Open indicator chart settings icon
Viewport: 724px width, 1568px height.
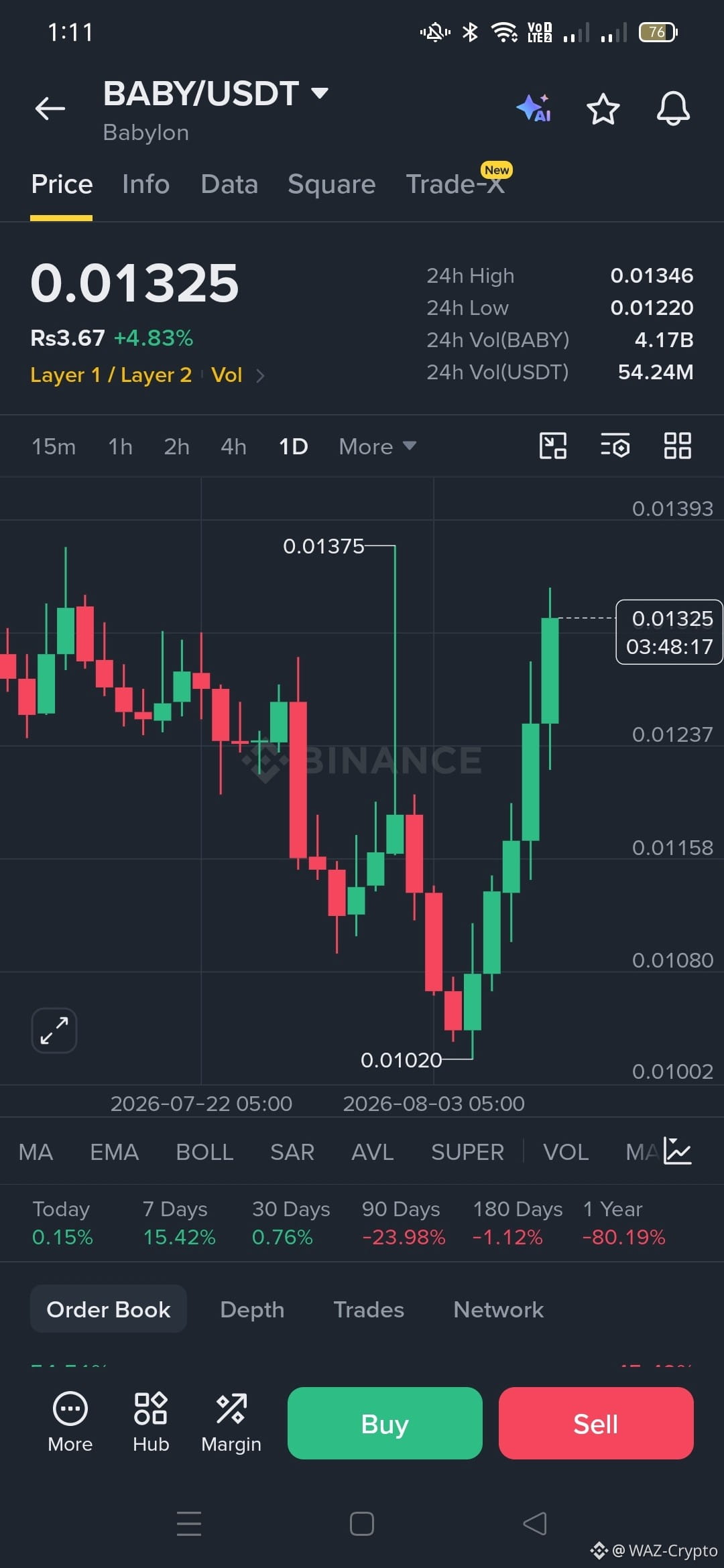pos(678,1151)
